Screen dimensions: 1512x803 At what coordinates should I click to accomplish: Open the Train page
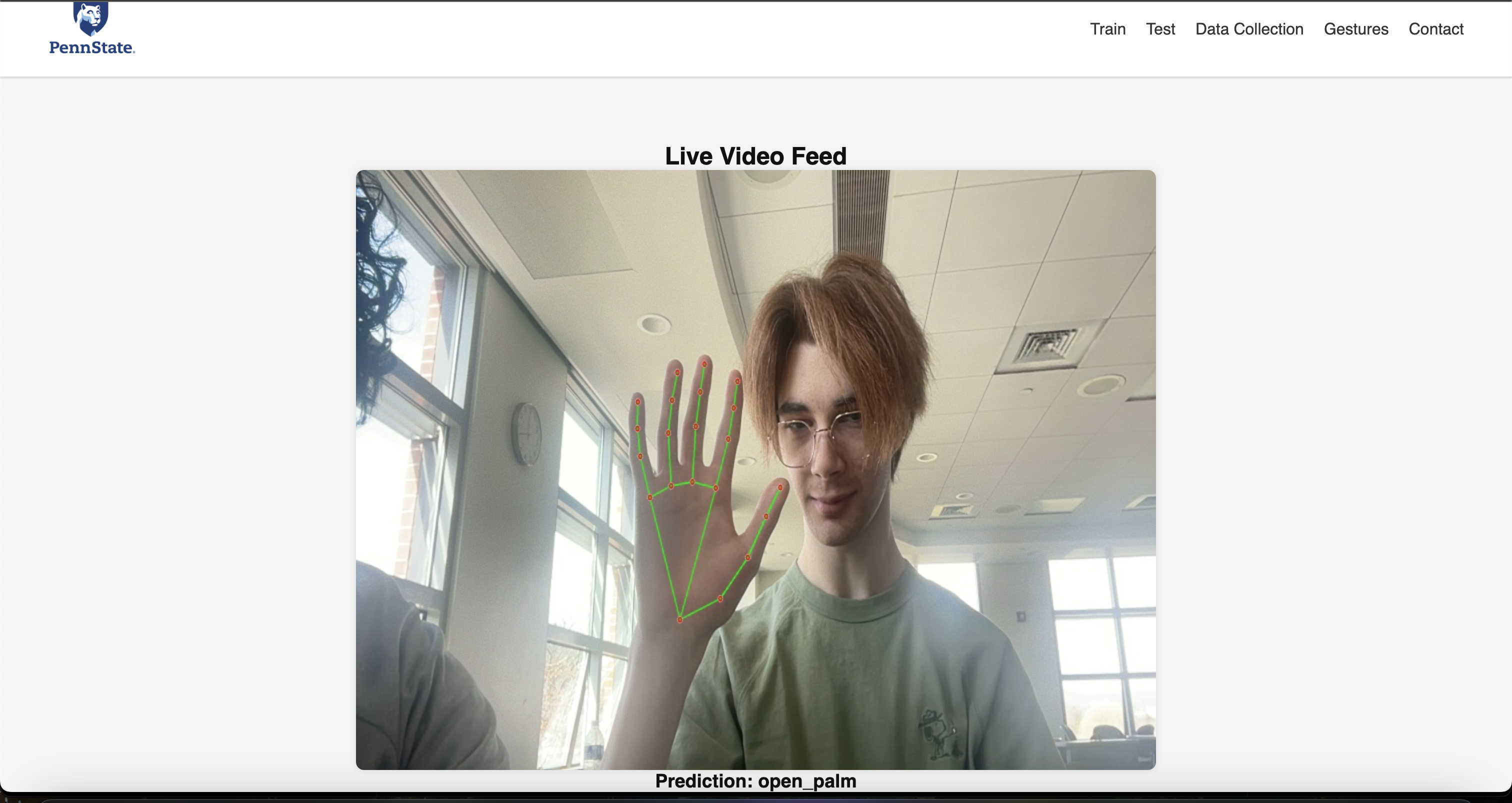1107,29
